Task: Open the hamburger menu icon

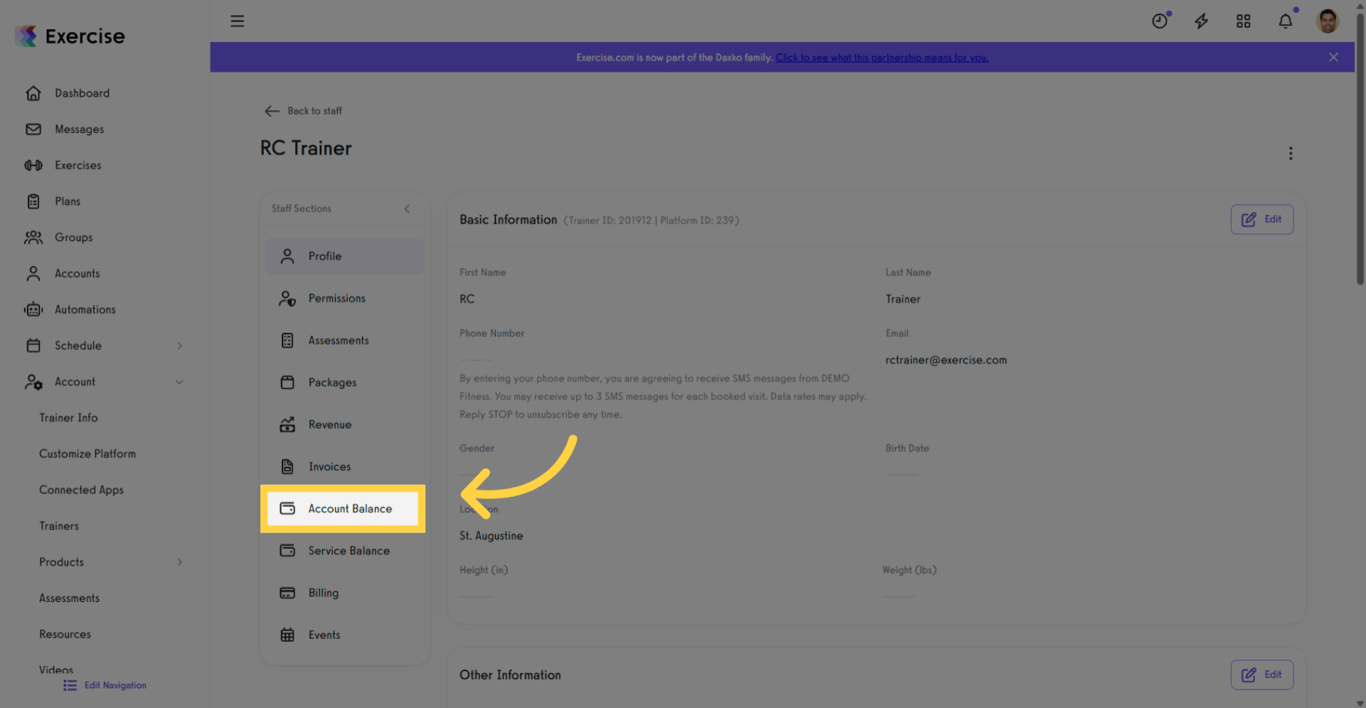Action: [x=237, y=20]
